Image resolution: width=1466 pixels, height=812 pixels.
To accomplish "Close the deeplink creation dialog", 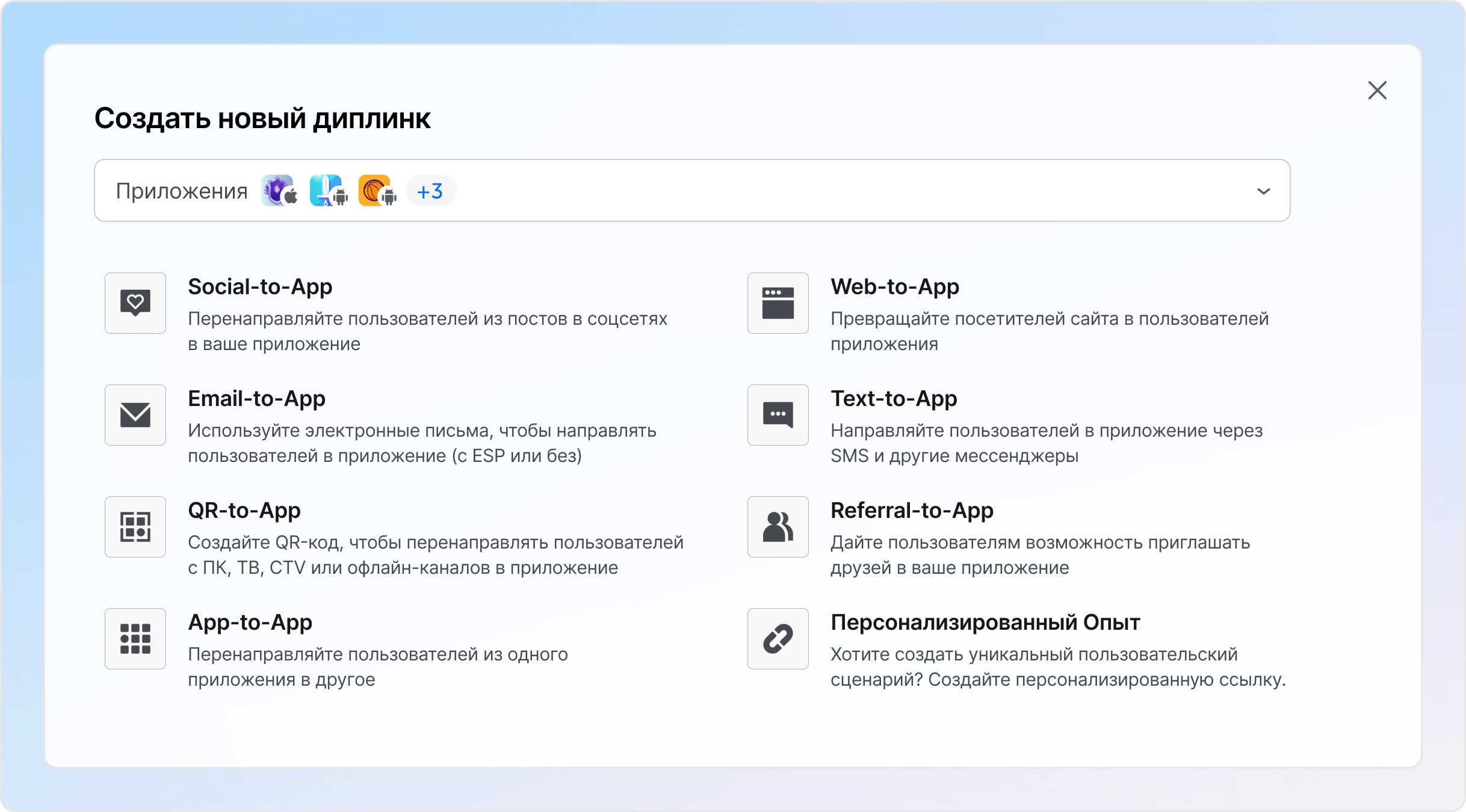I will pos(1378,90).
